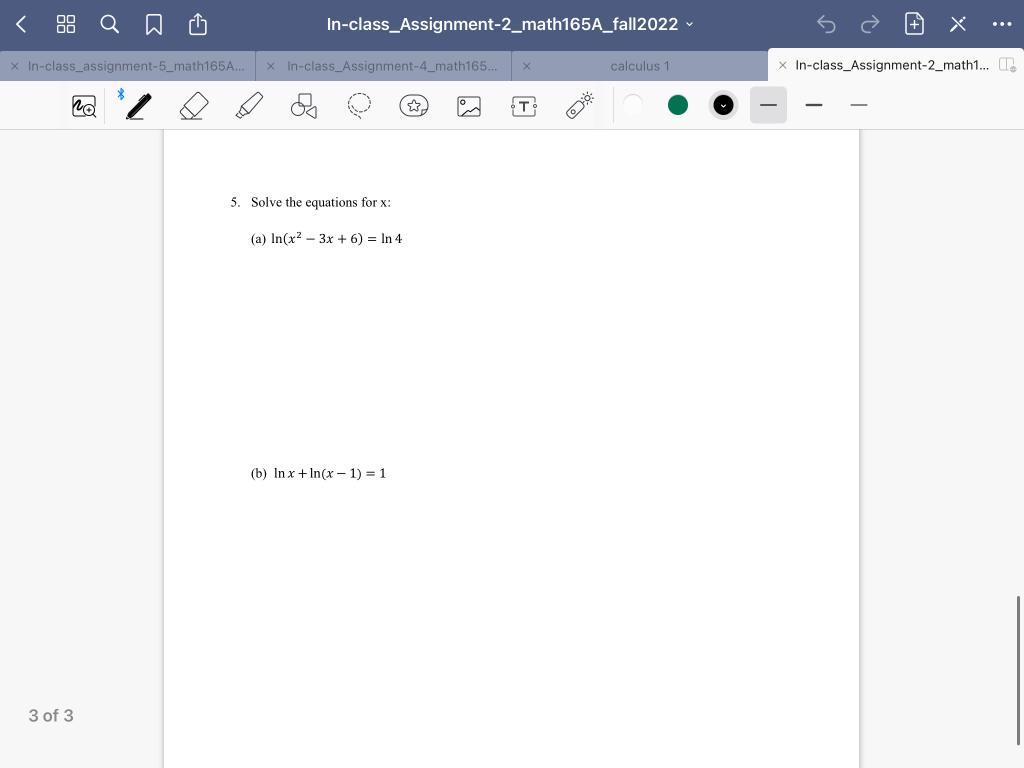Select the highlighter tool
The image size is (1024, 768).
[249, 105]
